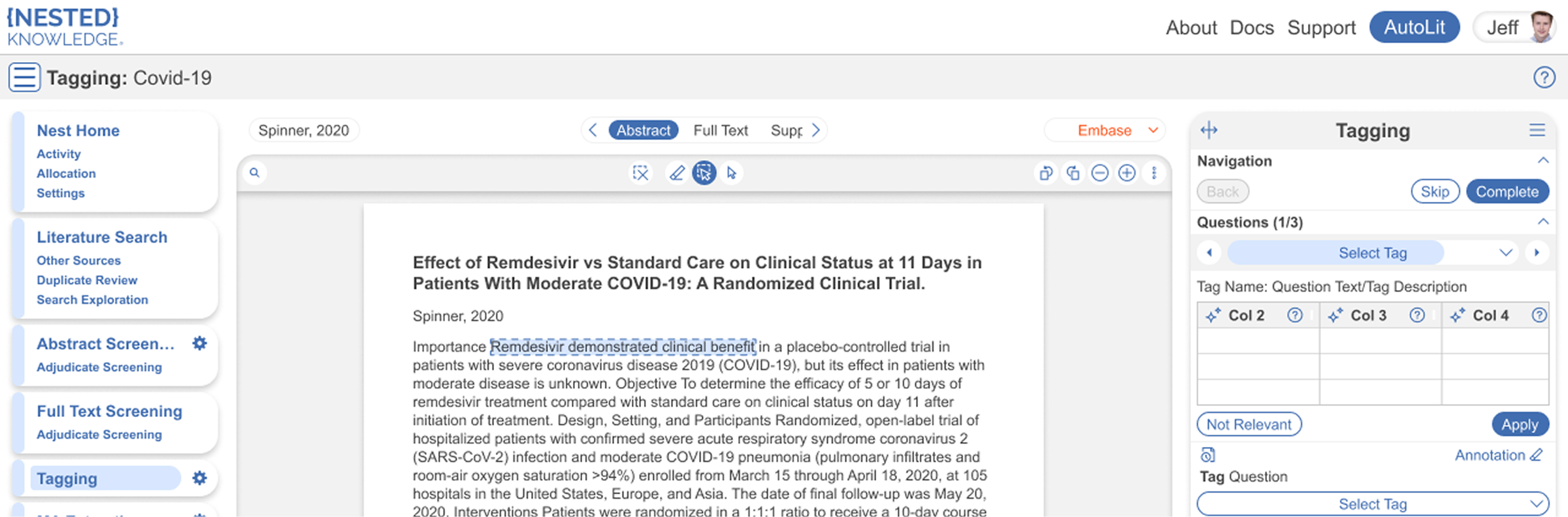Open the Embase source dropdown

(x=1104, y=130)
